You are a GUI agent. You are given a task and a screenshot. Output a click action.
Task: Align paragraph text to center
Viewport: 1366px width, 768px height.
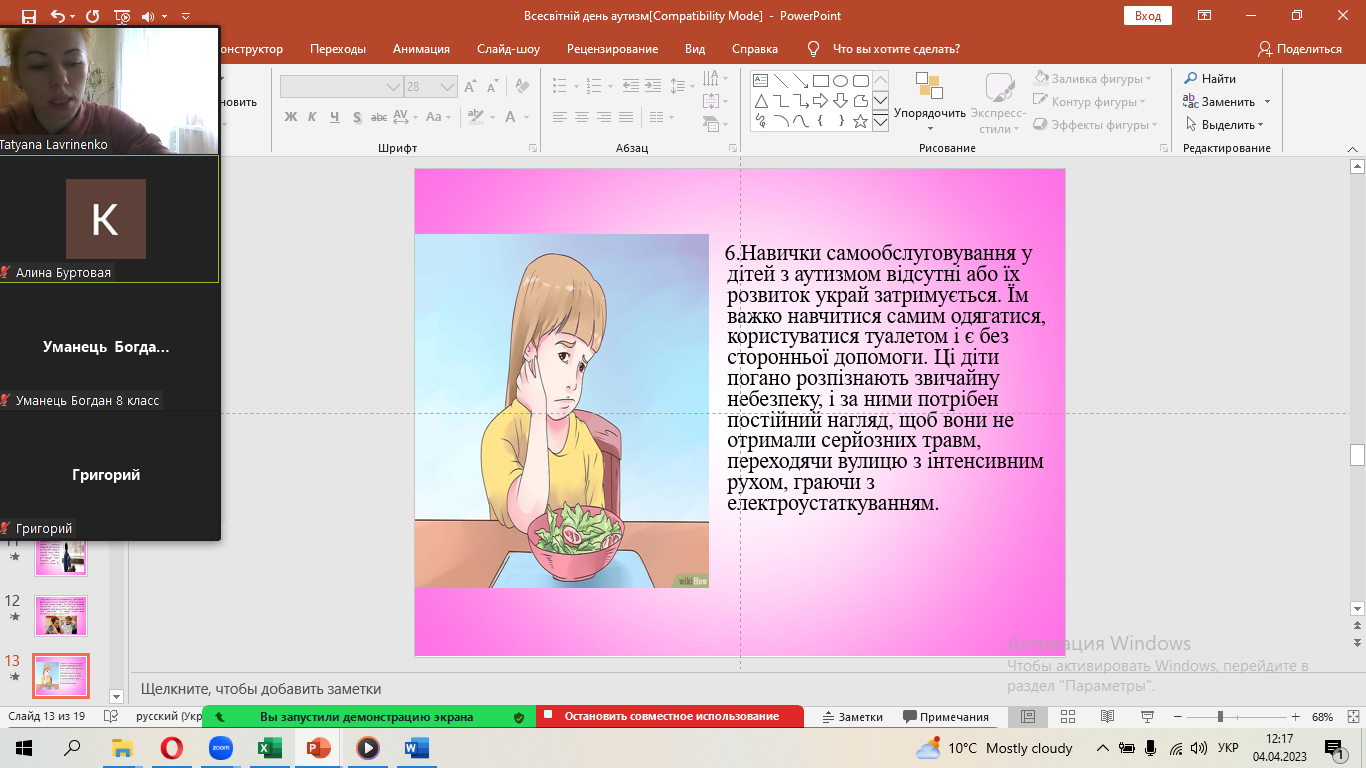[x=582, y=117]
